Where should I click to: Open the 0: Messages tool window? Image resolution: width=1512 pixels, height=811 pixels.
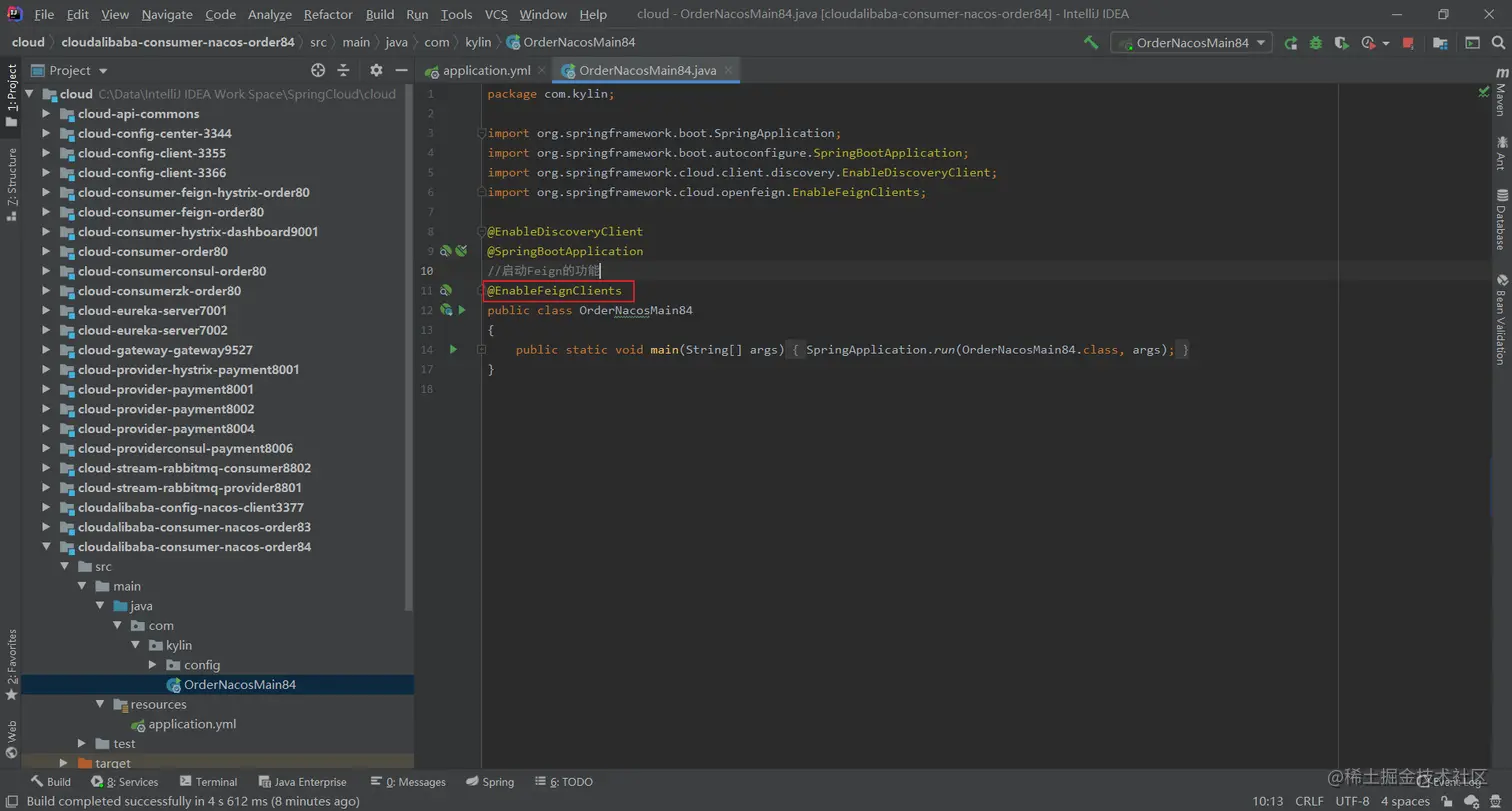[x=408, y=782]
